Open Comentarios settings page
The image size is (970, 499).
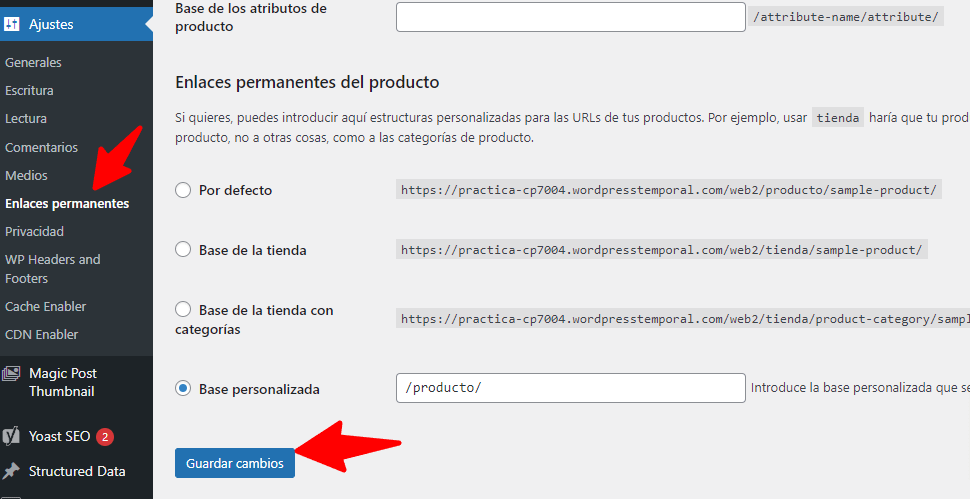pyautogui.click(x=41, y=147)
